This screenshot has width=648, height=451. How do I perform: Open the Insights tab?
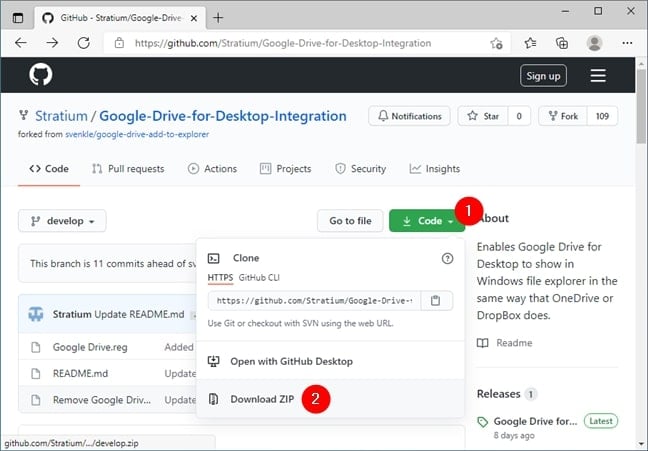point(434,169)
